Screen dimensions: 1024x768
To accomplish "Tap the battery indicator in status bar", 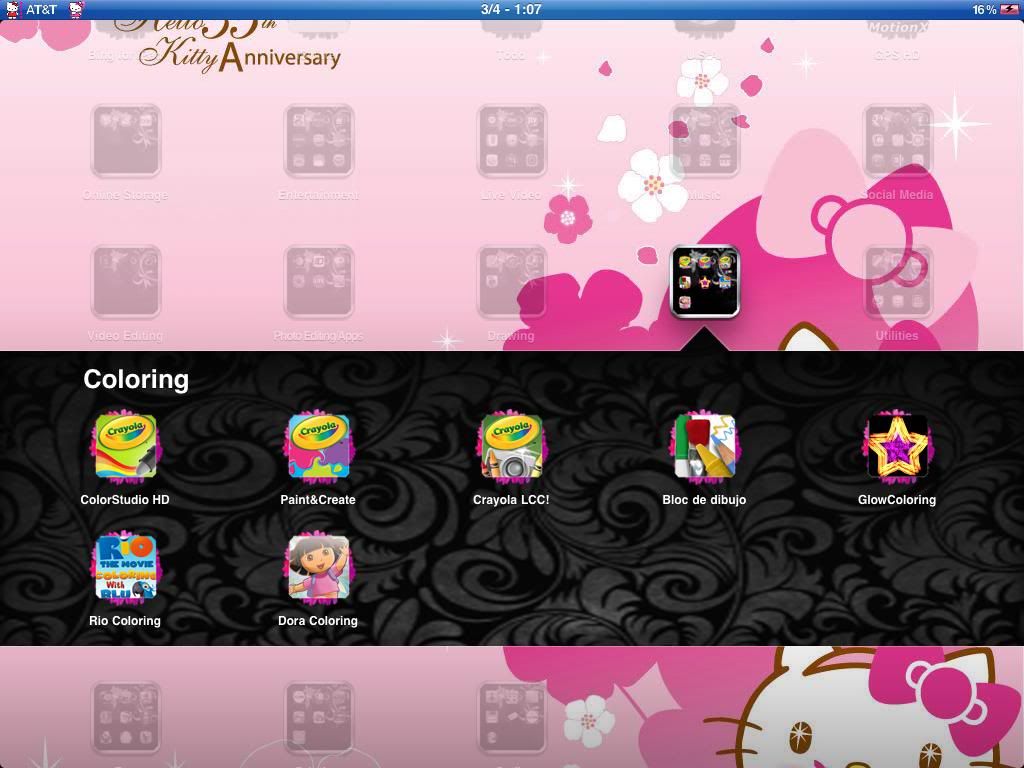I will pos(1009,9).
